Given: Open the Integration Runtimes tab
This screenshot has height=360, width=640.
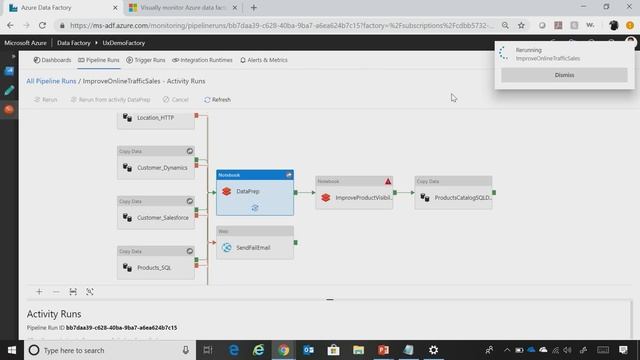Looking at the screenshot, I should 202,60.
